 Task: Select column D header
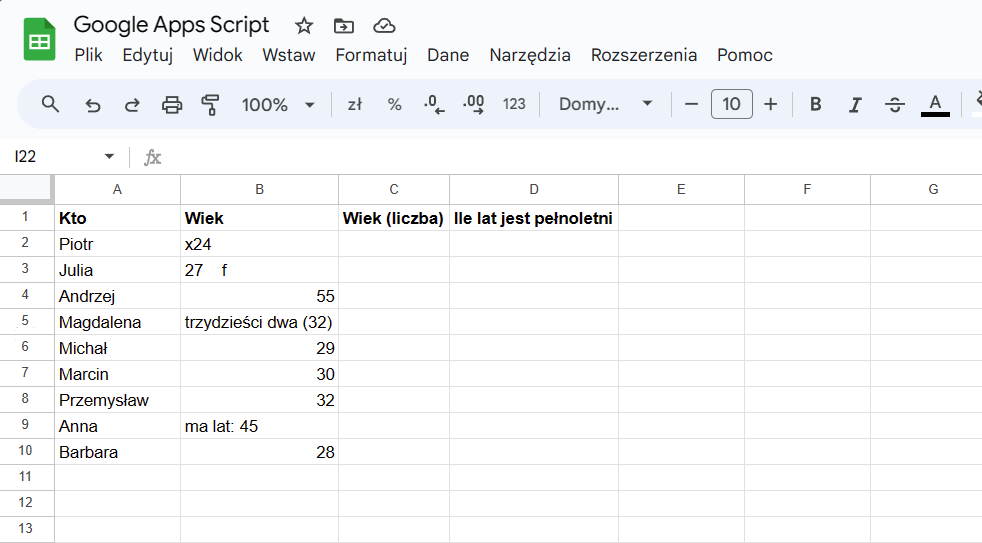click(534, 189)
